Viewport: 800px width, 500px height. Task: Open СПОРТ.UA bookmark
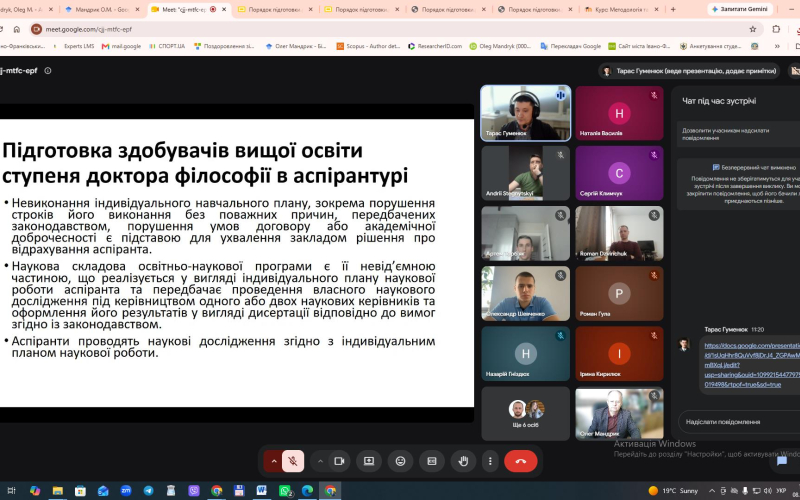(x=167, y=46)
